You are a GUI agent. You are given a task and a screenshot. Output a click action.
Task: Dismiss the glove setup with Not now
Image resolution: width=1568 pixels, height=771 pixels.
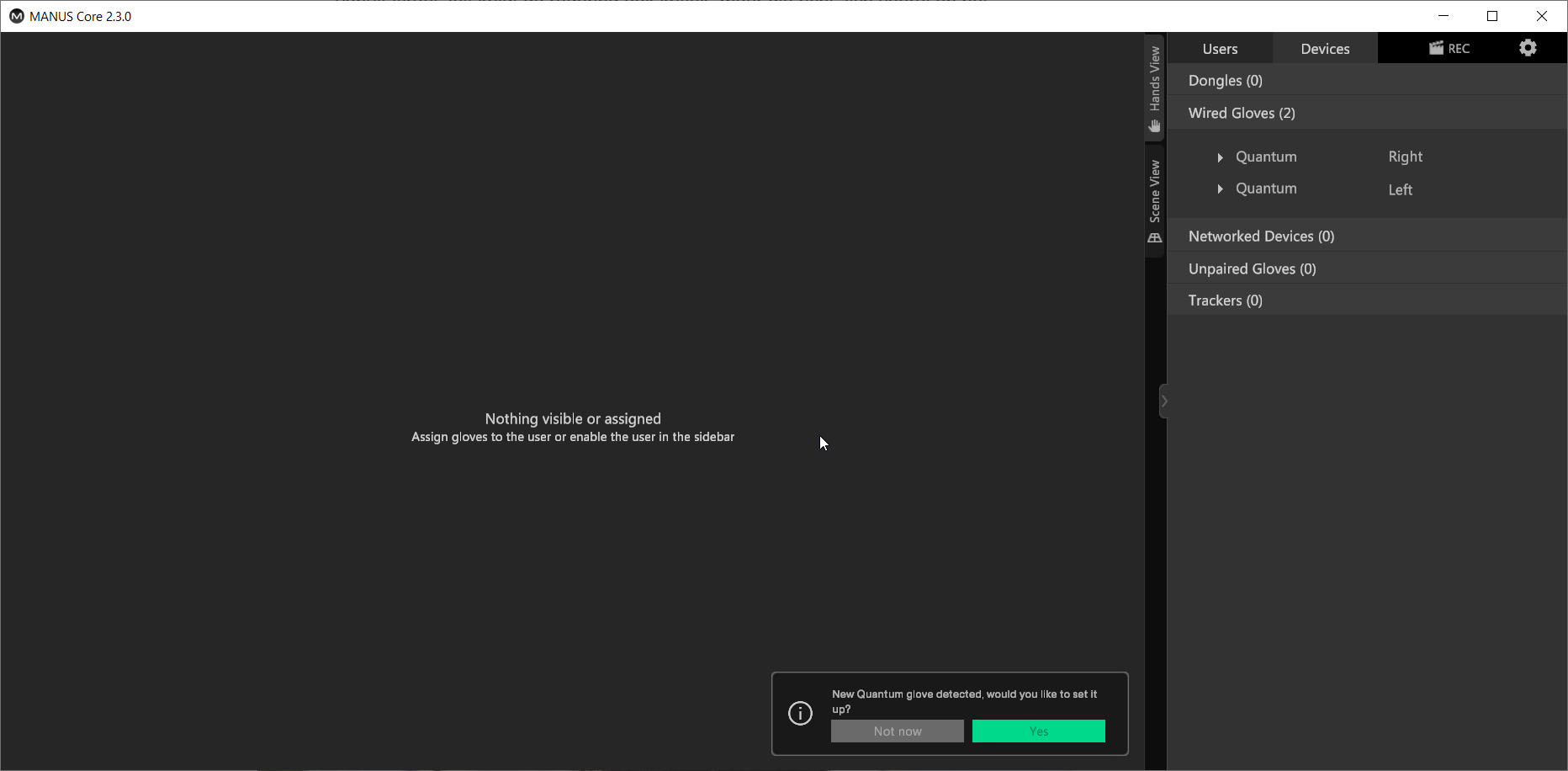pos(897,731)
